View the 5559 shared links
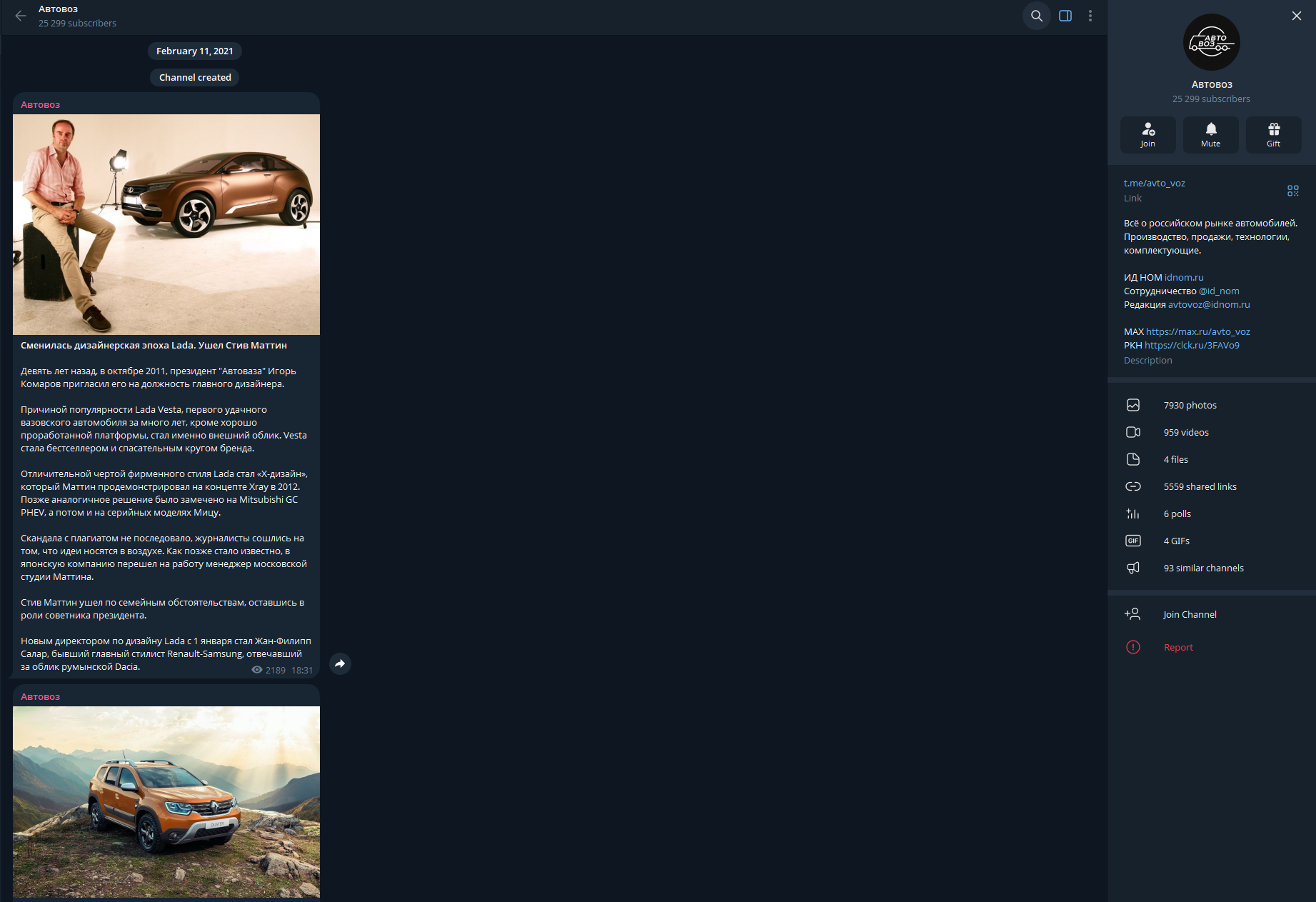 1200,486
